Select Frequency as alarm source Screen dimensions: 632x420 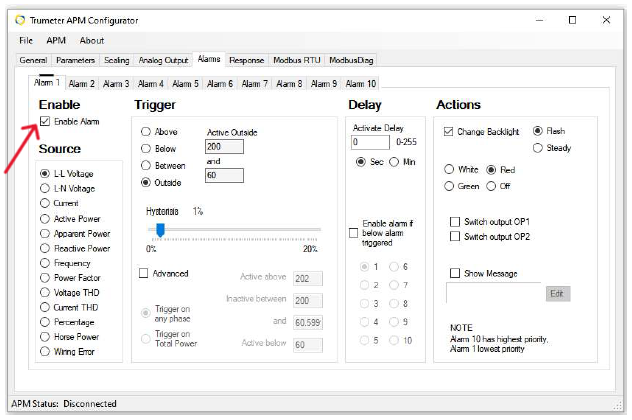click(45, 263)
